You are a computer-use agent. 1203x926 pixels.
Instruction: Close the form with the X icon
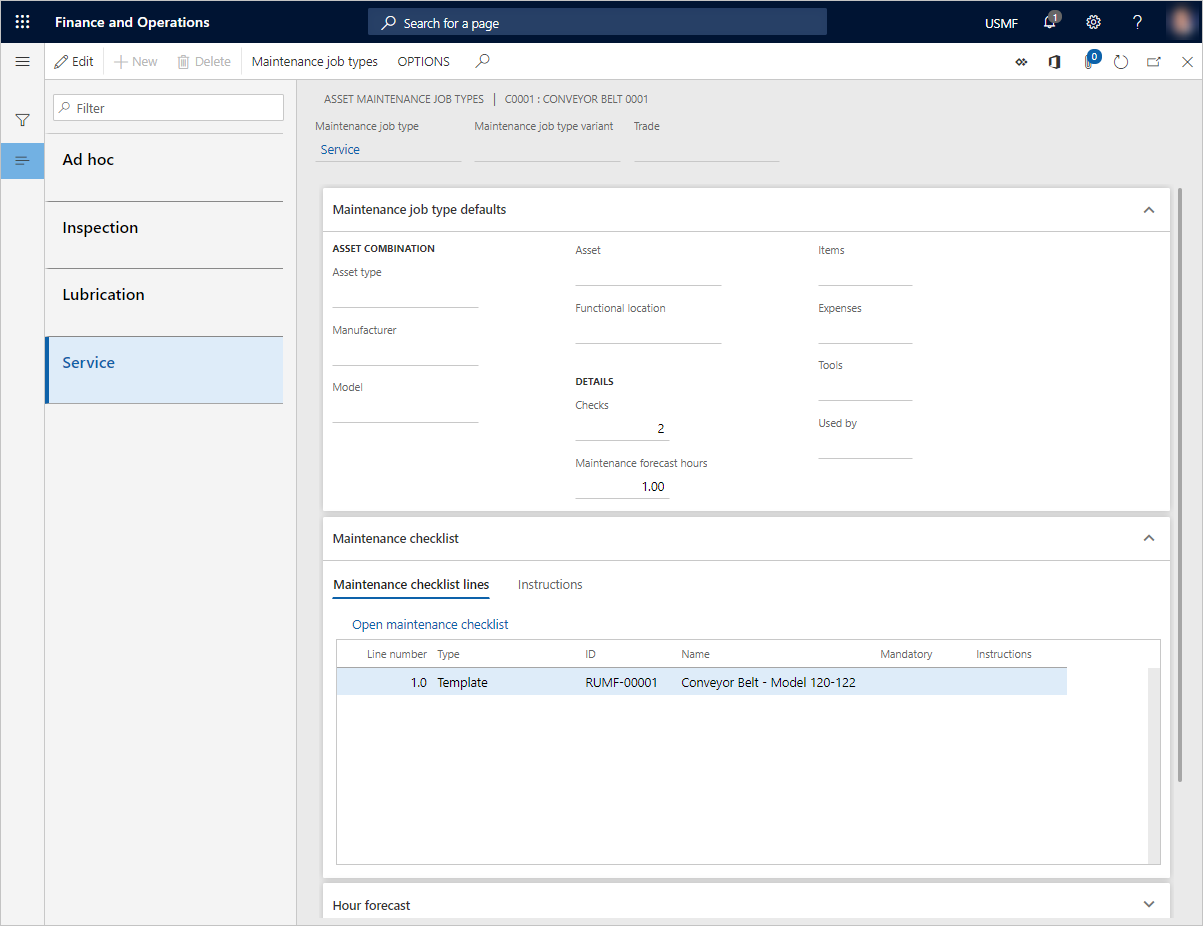click(x=1187, y=62)
